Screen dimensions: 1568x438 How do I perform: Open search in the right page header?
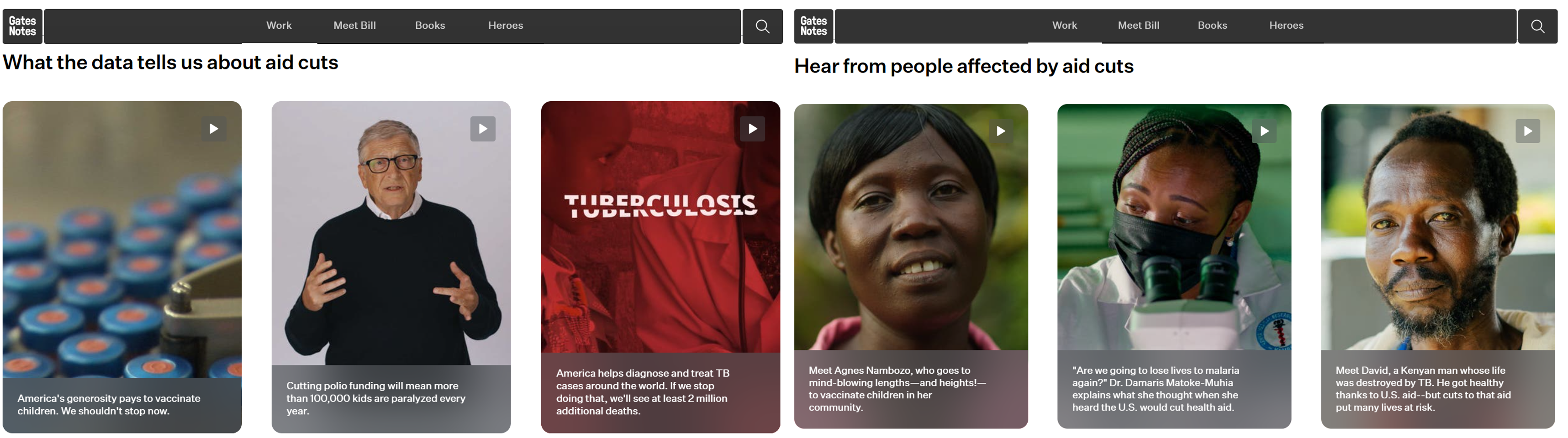tap(1537, 26)
